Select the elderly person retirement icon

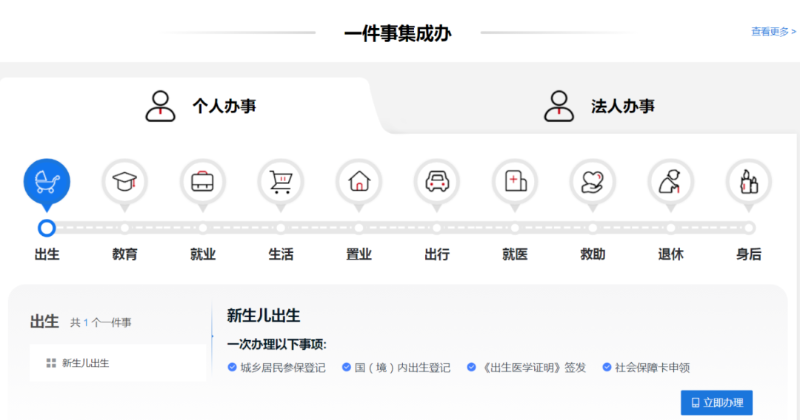(x=671, y=182)
